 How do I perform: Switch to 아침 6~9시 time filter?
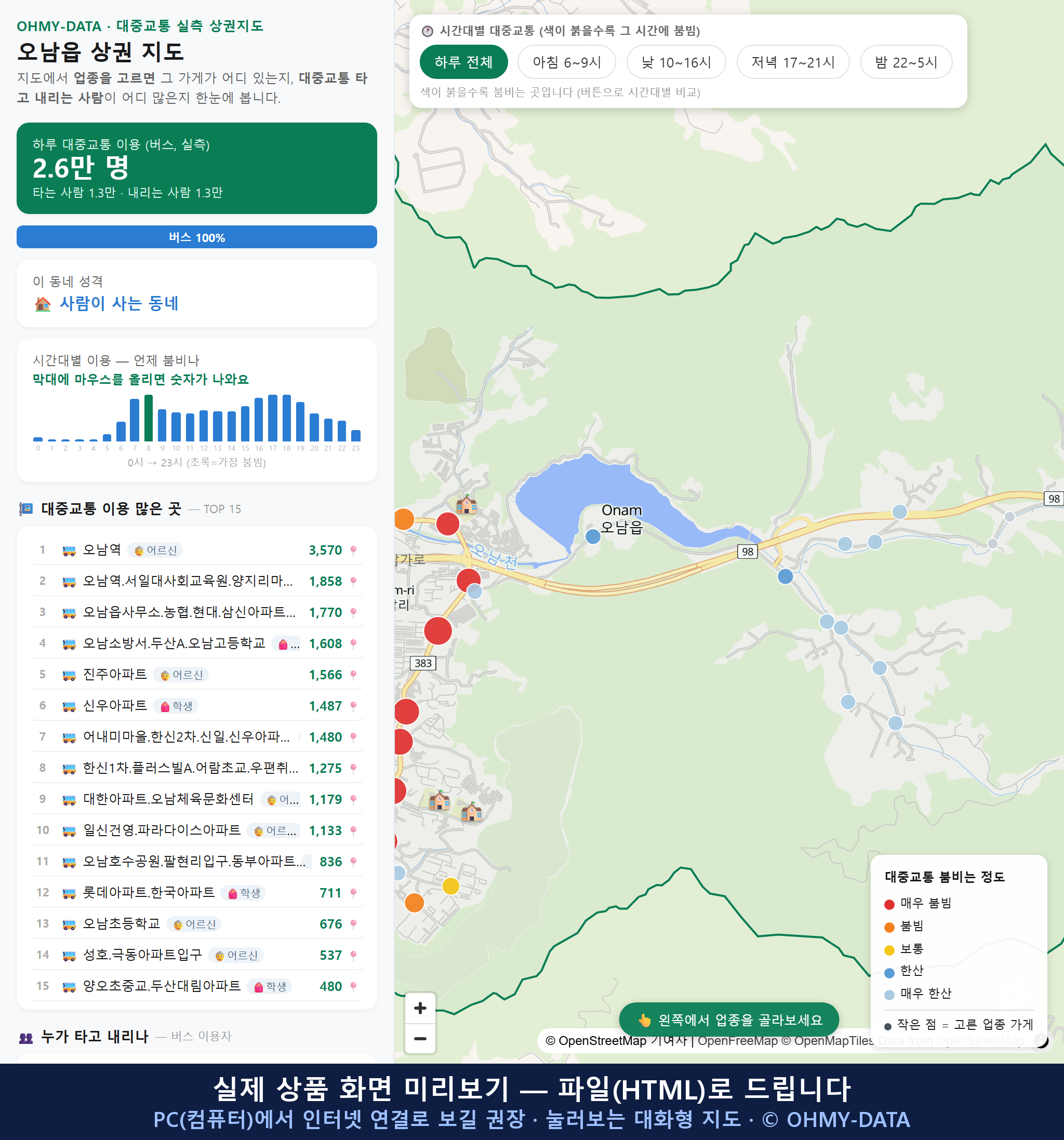(566, 62)
